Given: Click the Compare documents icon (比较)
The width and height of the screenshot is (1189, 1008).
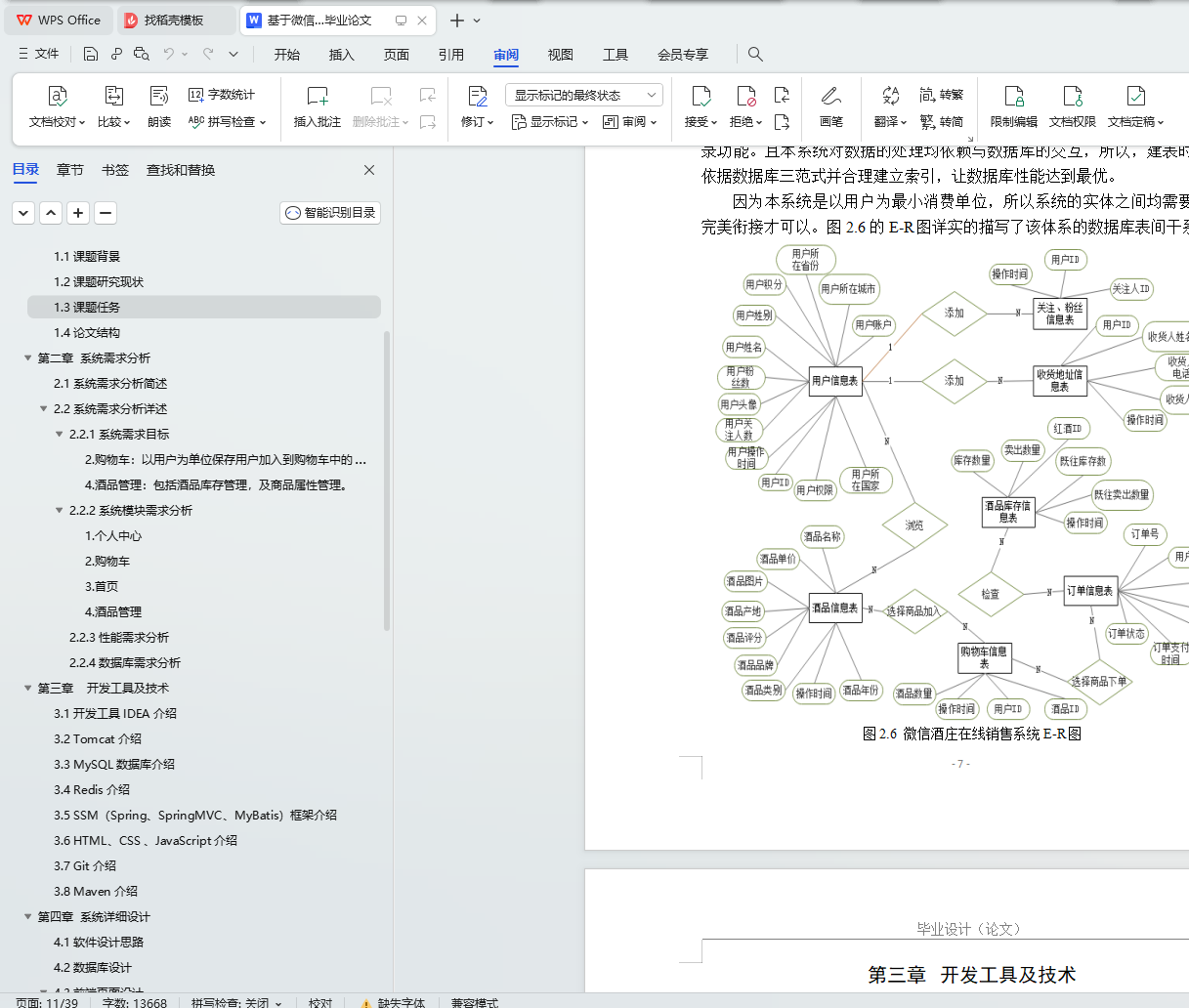Looking at the screenshot, I should [114, 96].
